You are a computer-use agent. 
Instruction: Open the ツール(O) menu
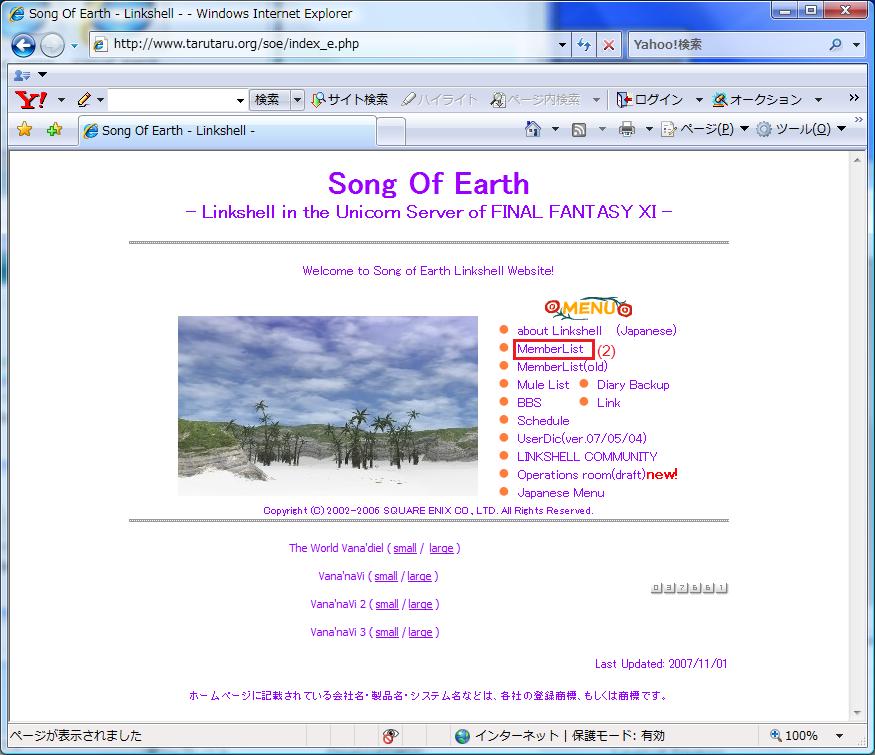pyautogui.click(x=801, y=129)
